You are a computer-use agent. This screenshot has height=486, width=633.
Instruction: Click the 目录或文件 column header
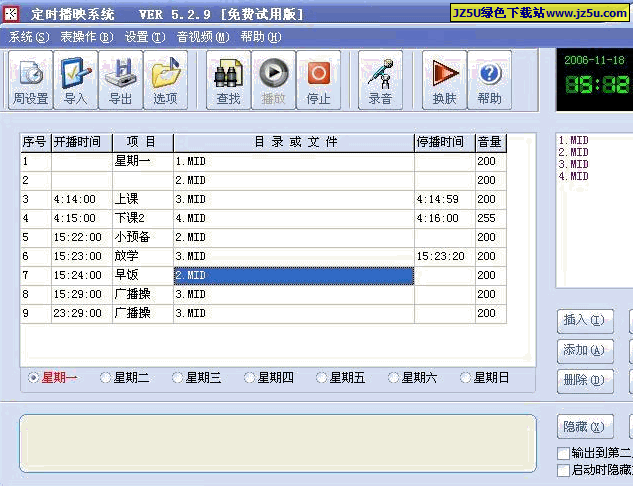pos(294,142)
